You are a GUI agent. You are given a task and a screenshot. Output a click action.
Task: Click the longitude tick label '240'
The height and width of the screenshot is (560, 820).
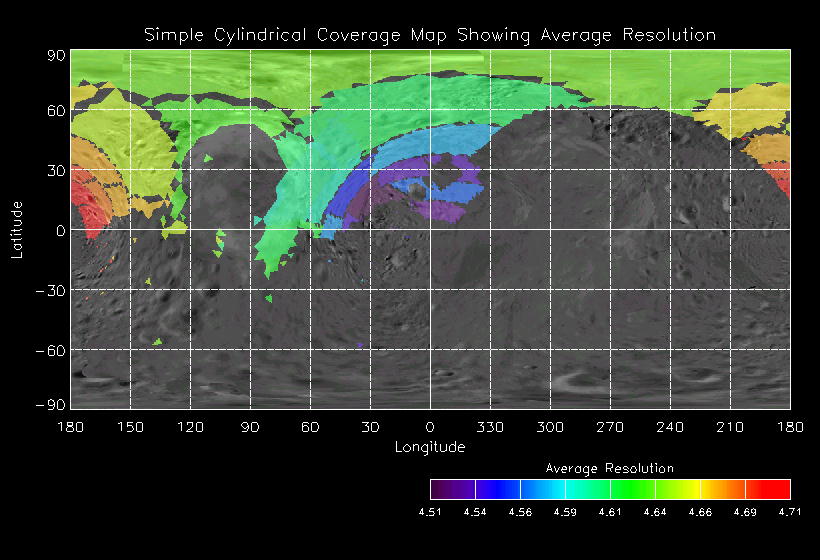click(x=670, y=427)
